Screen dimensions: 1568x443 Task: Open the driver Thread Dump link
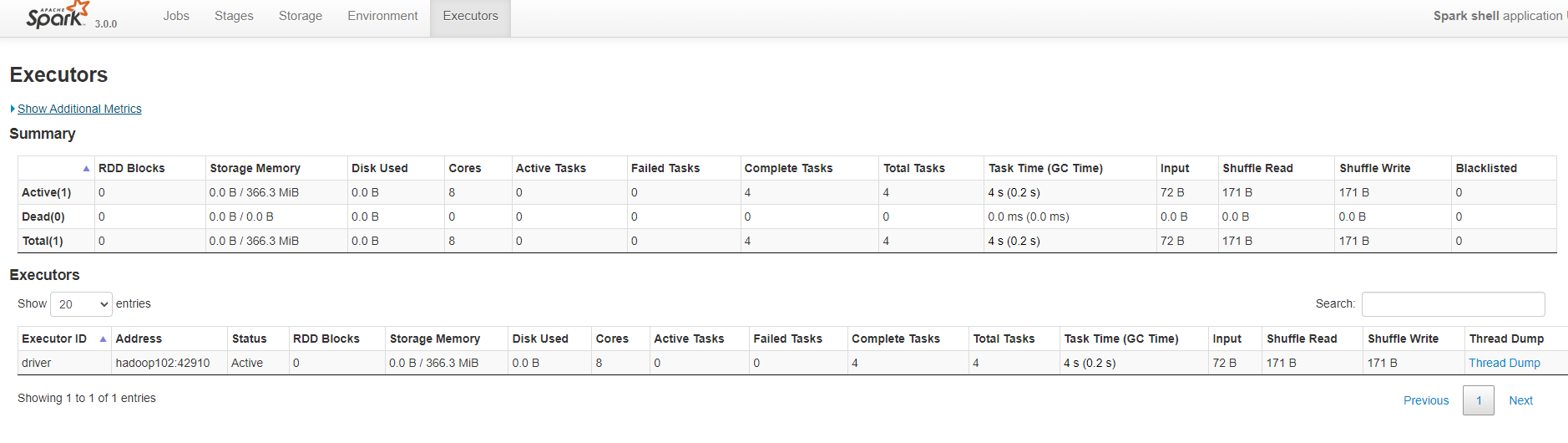pyautogui.click(x=1505, y=363)
